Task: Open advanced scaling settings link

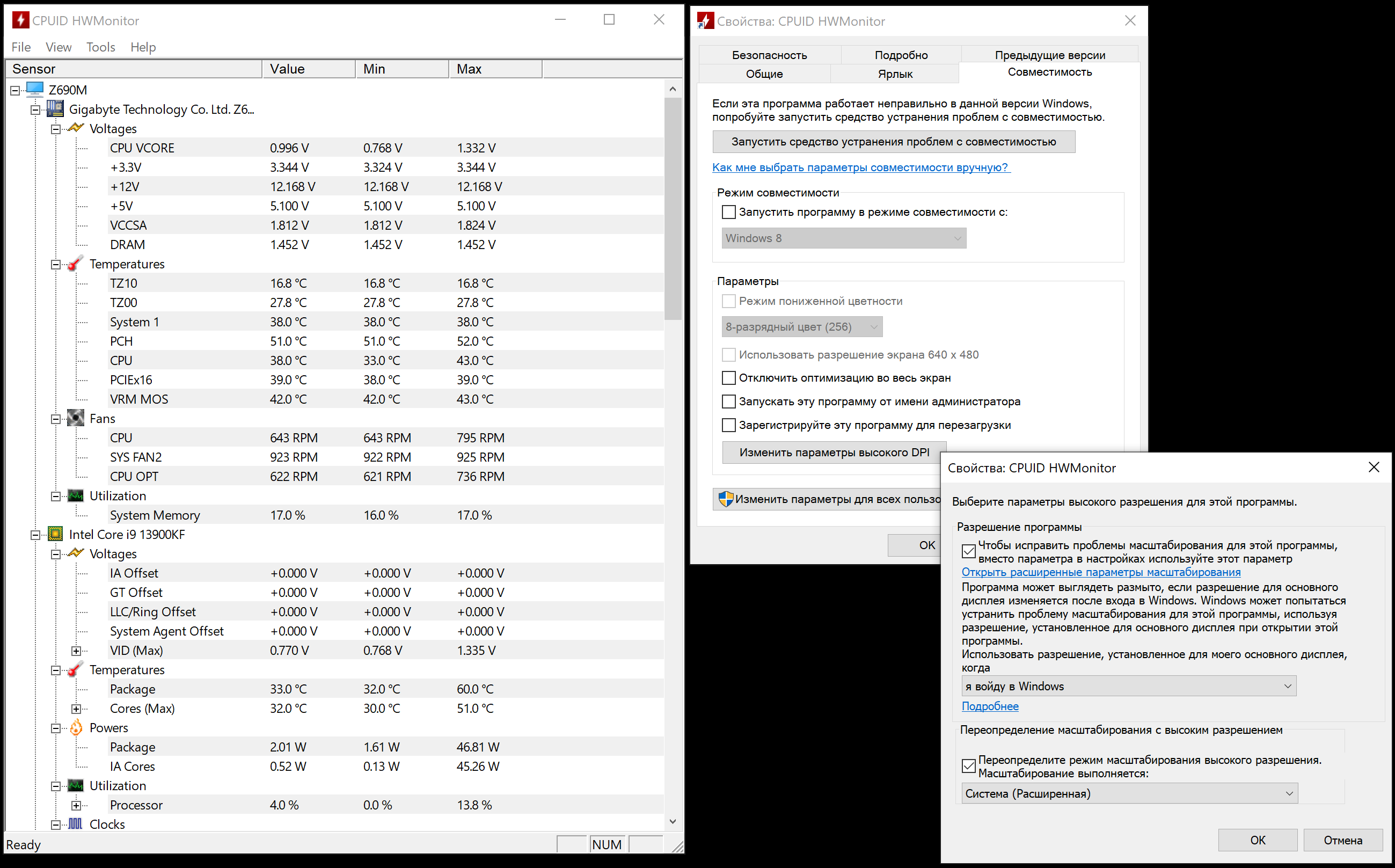Action: 1101,572
